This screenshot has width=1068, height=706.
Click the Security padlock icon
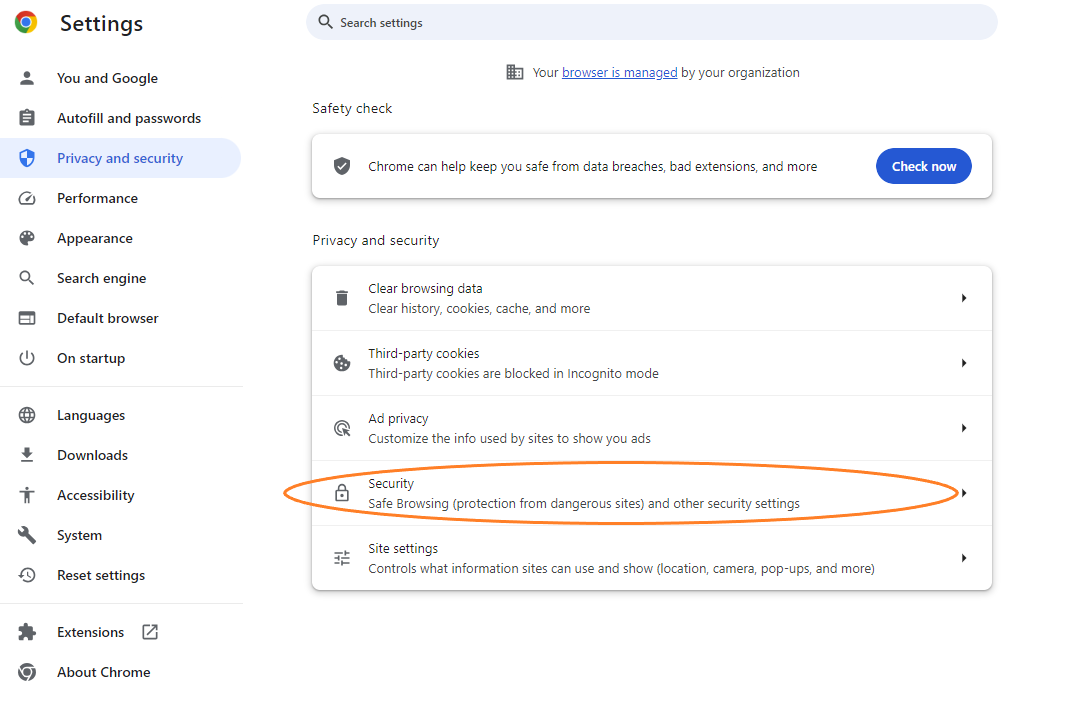coord(342,493)
